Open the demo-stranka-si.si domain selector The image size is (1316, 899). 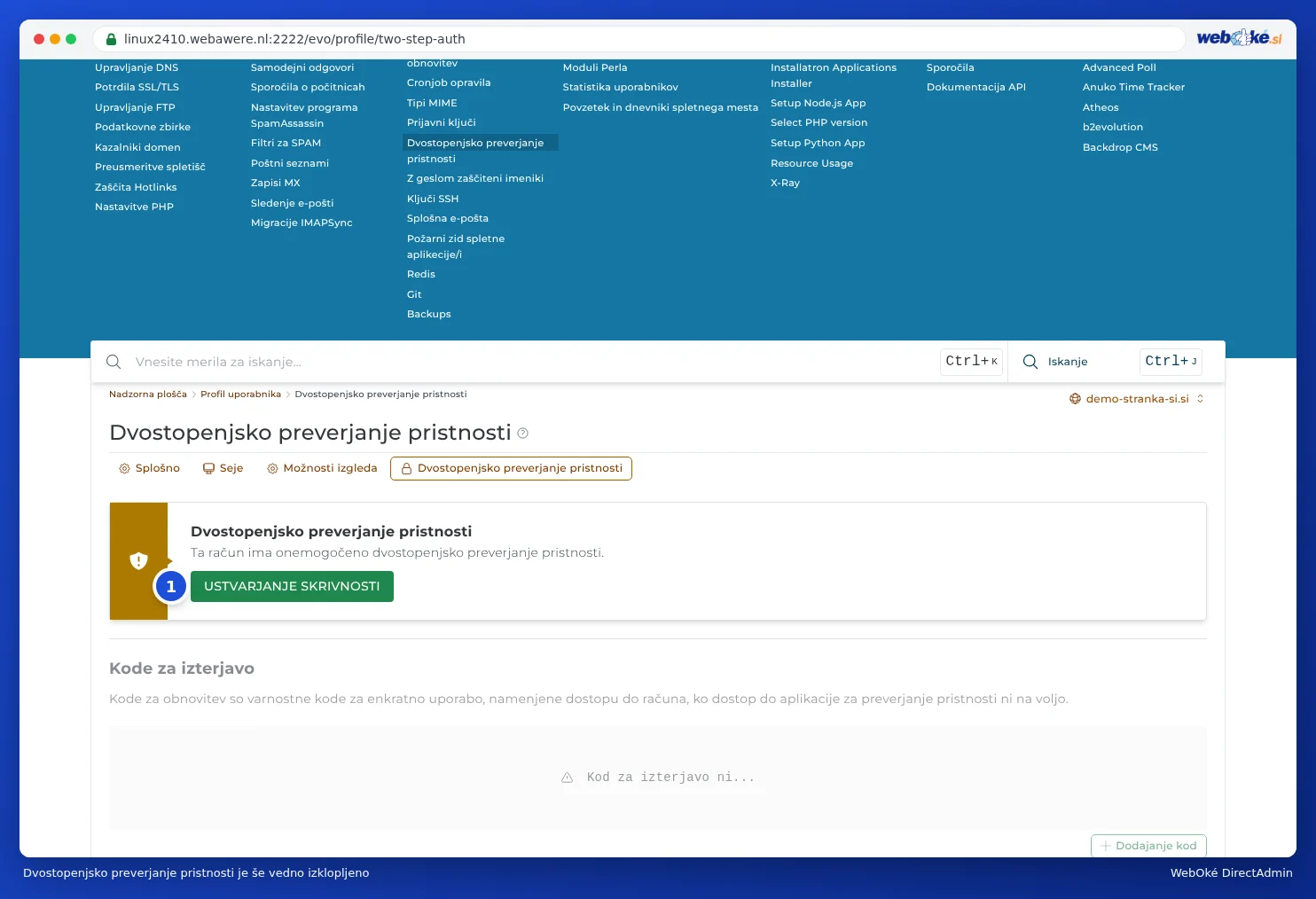(x=1137, y=399)
